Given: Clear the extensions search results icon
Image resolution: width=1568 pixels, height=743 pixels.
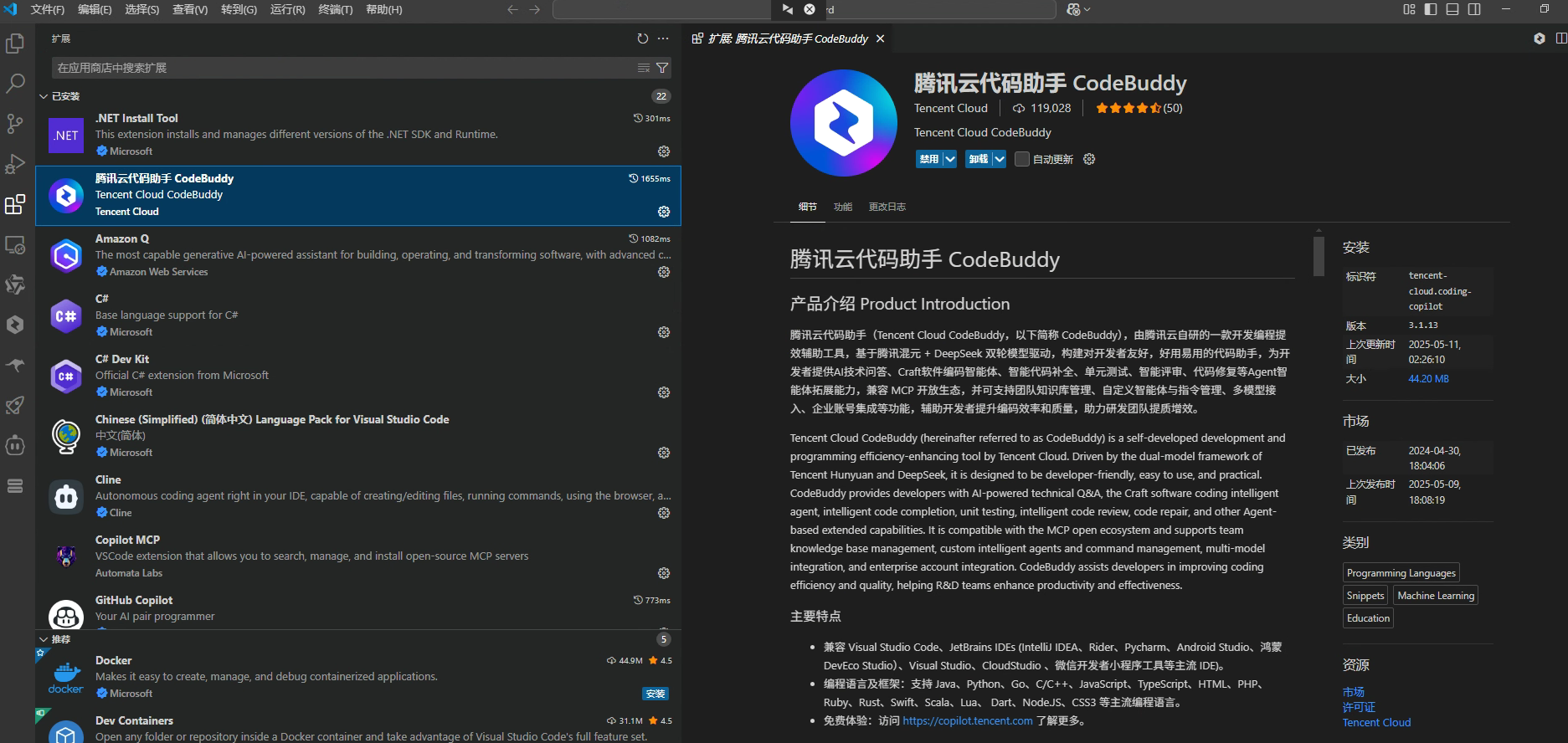Looking at the screenshot, I should click(x=644, y=68).
